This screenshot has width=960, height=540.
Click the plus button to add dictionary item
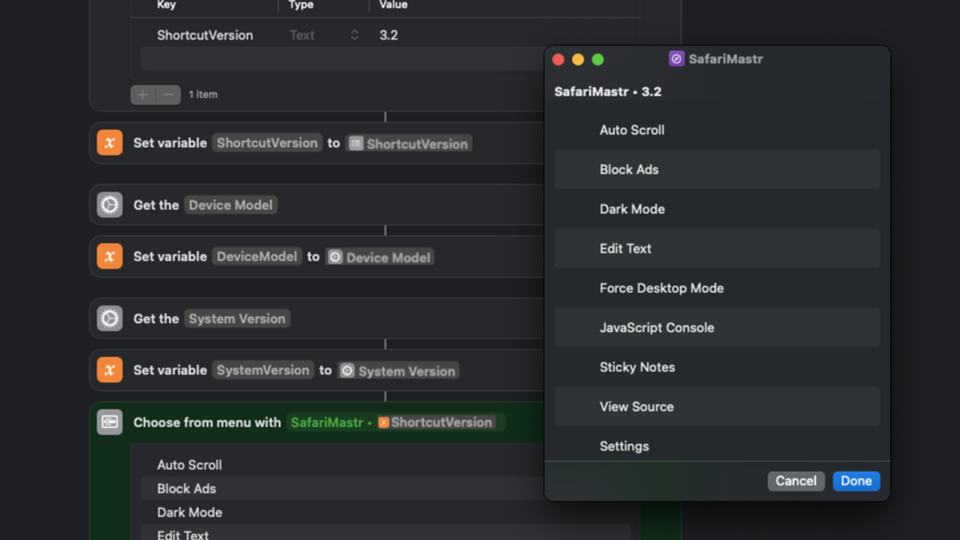pos(143,95)
